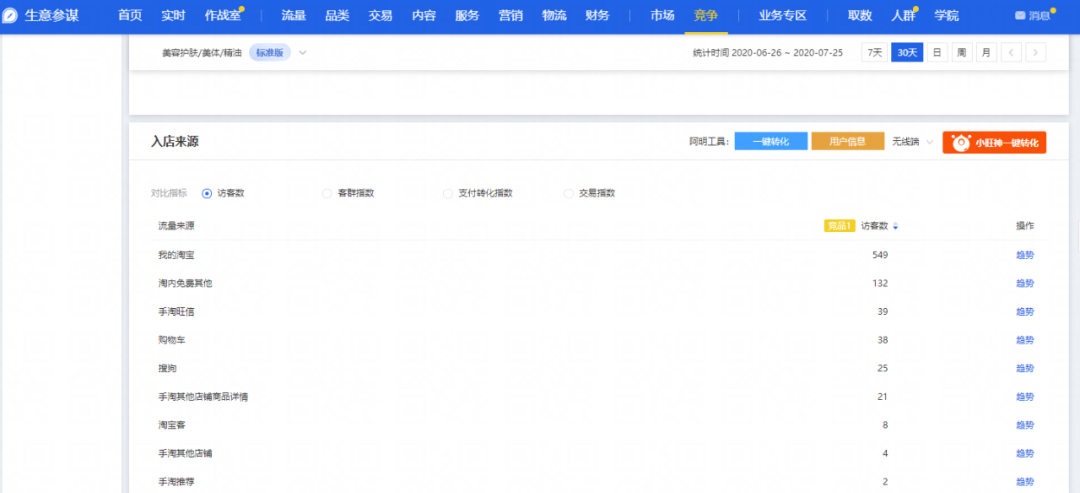Open the 消息 message icon
The image size is (1080, 493).
pos(1020,16)
